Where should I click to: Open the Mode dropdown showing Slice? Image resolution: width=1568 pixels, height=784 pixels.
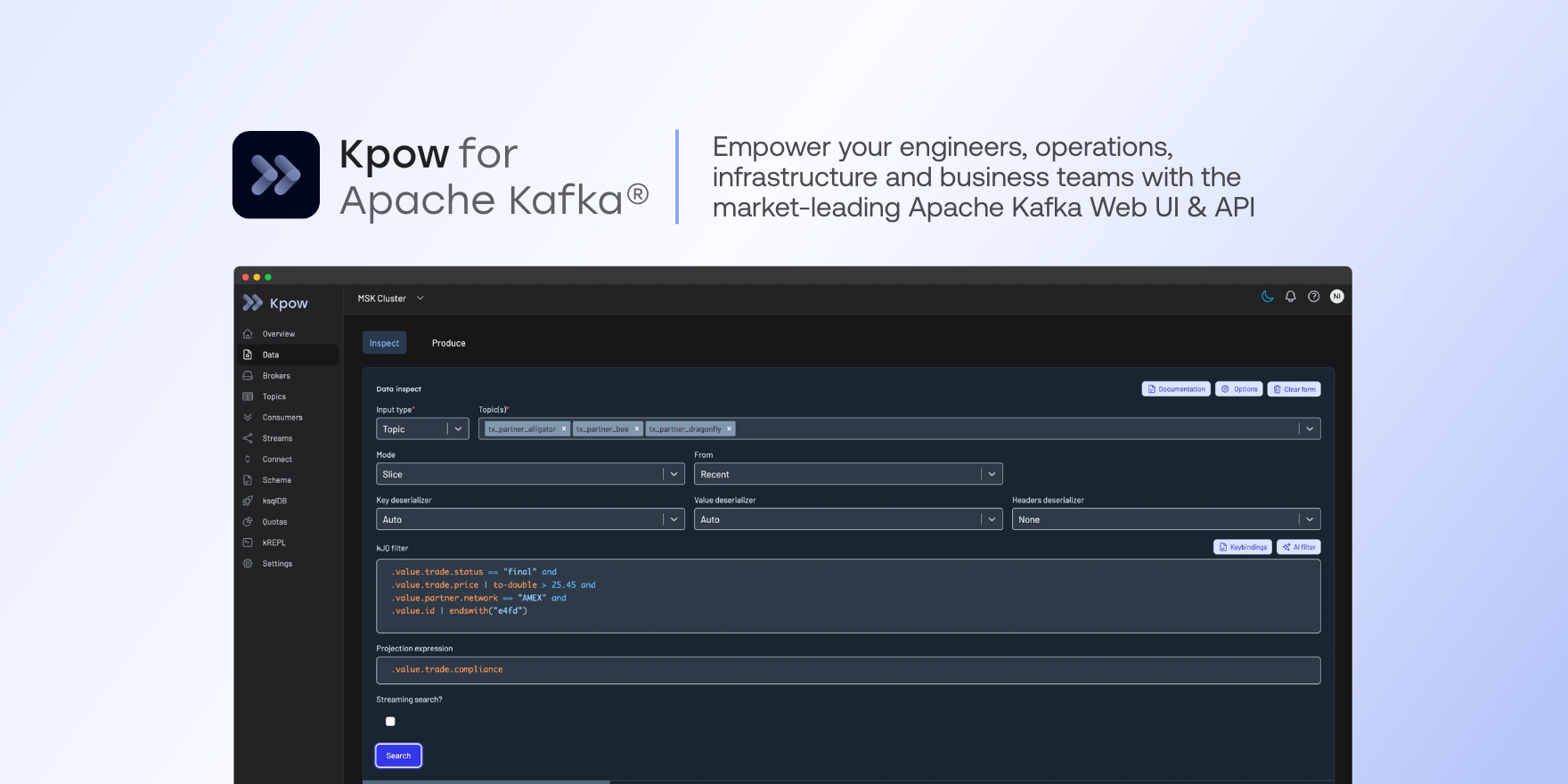tap(530, 475)
